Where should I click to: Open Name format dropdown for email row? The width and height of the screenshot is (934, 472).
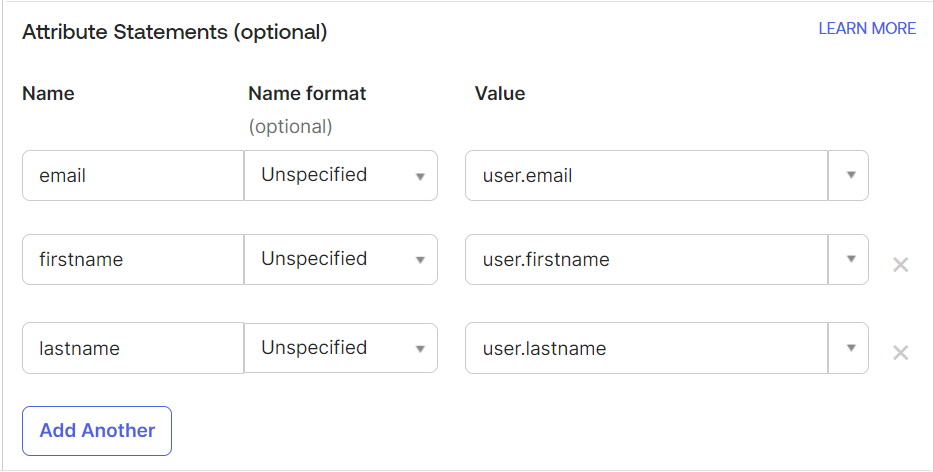point(341,176)
